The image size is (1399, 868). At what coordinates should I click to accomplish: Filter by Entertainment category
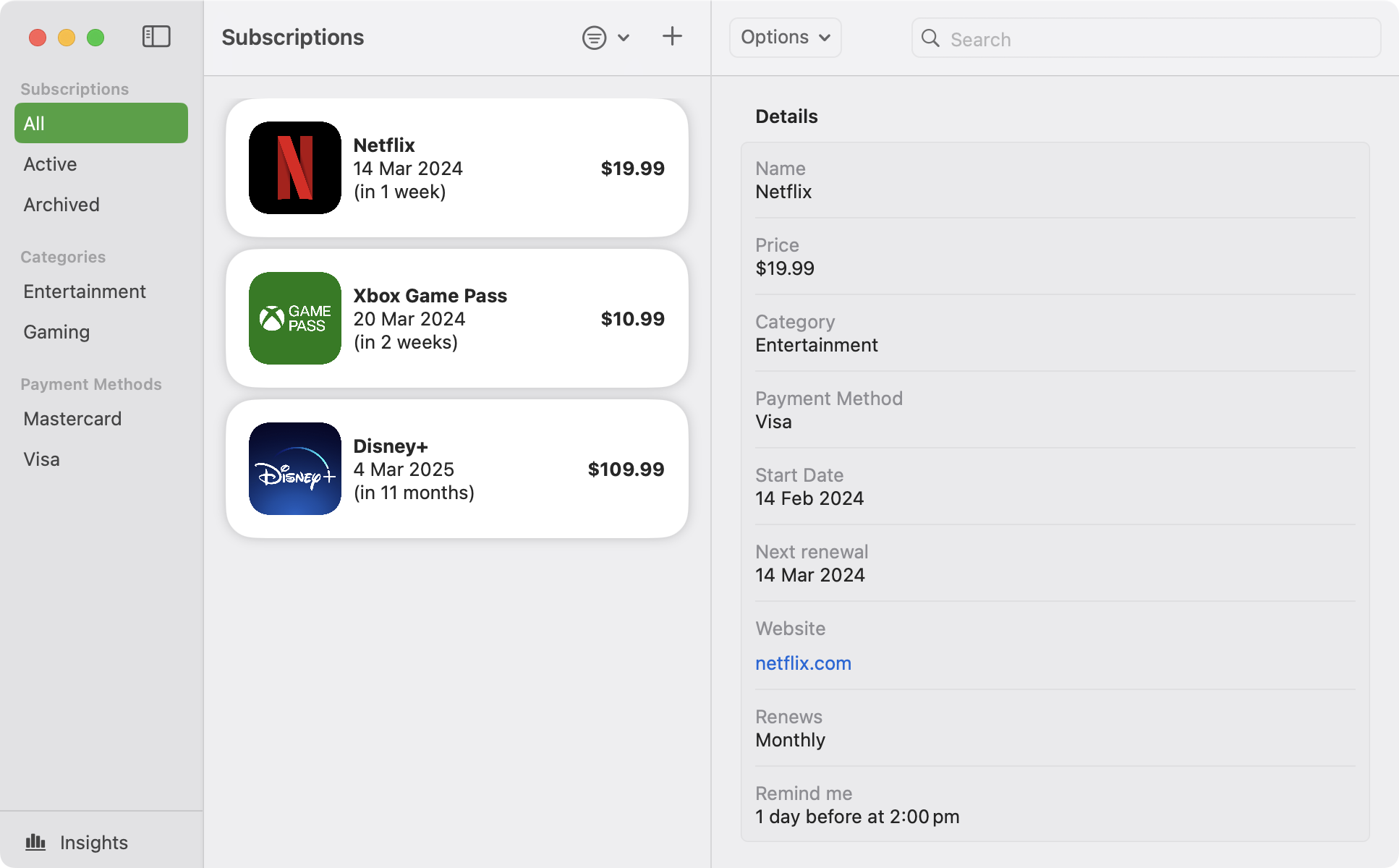pyautogui.click(x=85, y=292)
